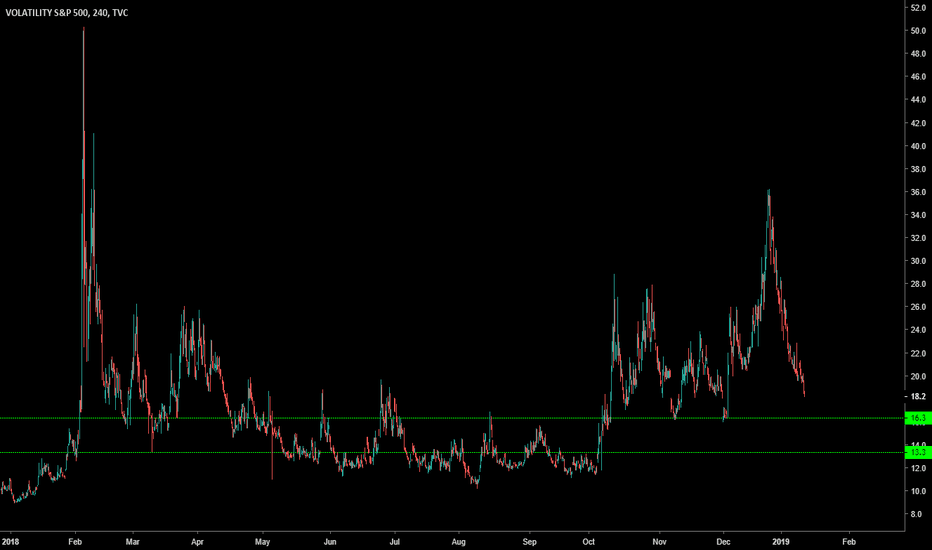Image resolution: width=932 pixels, height=550 pixels.
Task: Select the 52.0 price axis label
Action: tap(918, 7)
